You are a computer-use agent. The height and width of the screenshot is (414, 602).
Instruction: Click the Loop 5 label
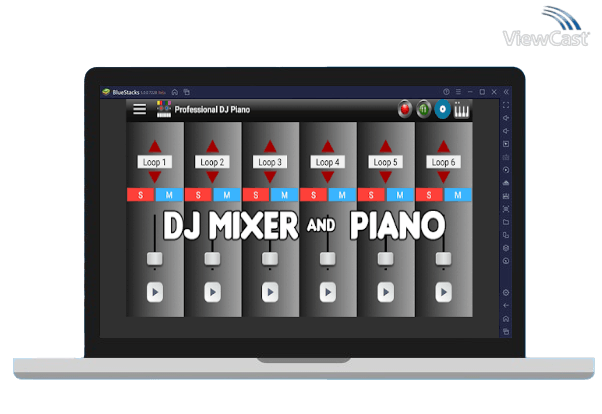tap(385, 162)
